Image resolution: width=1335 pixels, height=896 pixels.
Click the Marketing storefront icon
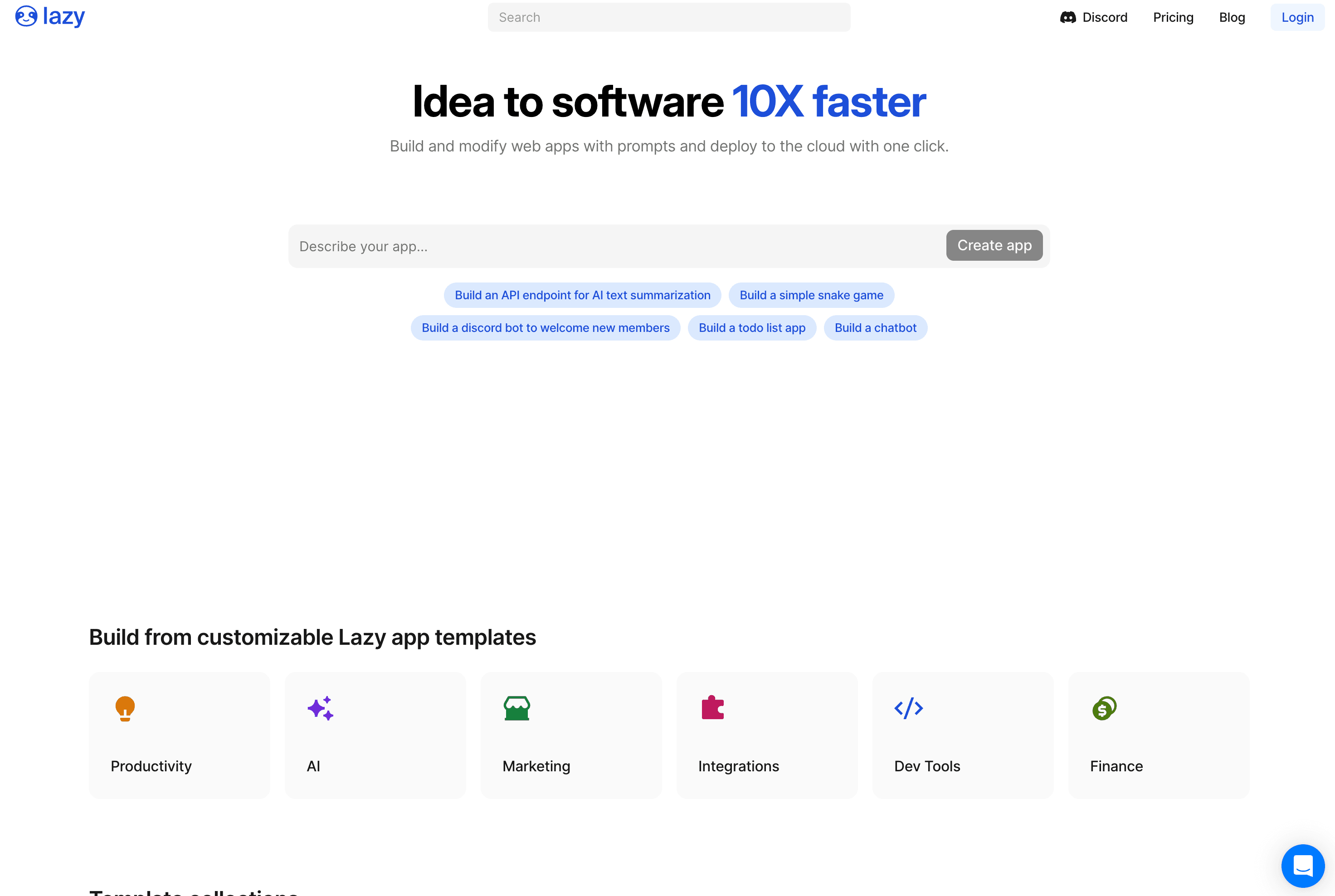[x=516, y=709]
